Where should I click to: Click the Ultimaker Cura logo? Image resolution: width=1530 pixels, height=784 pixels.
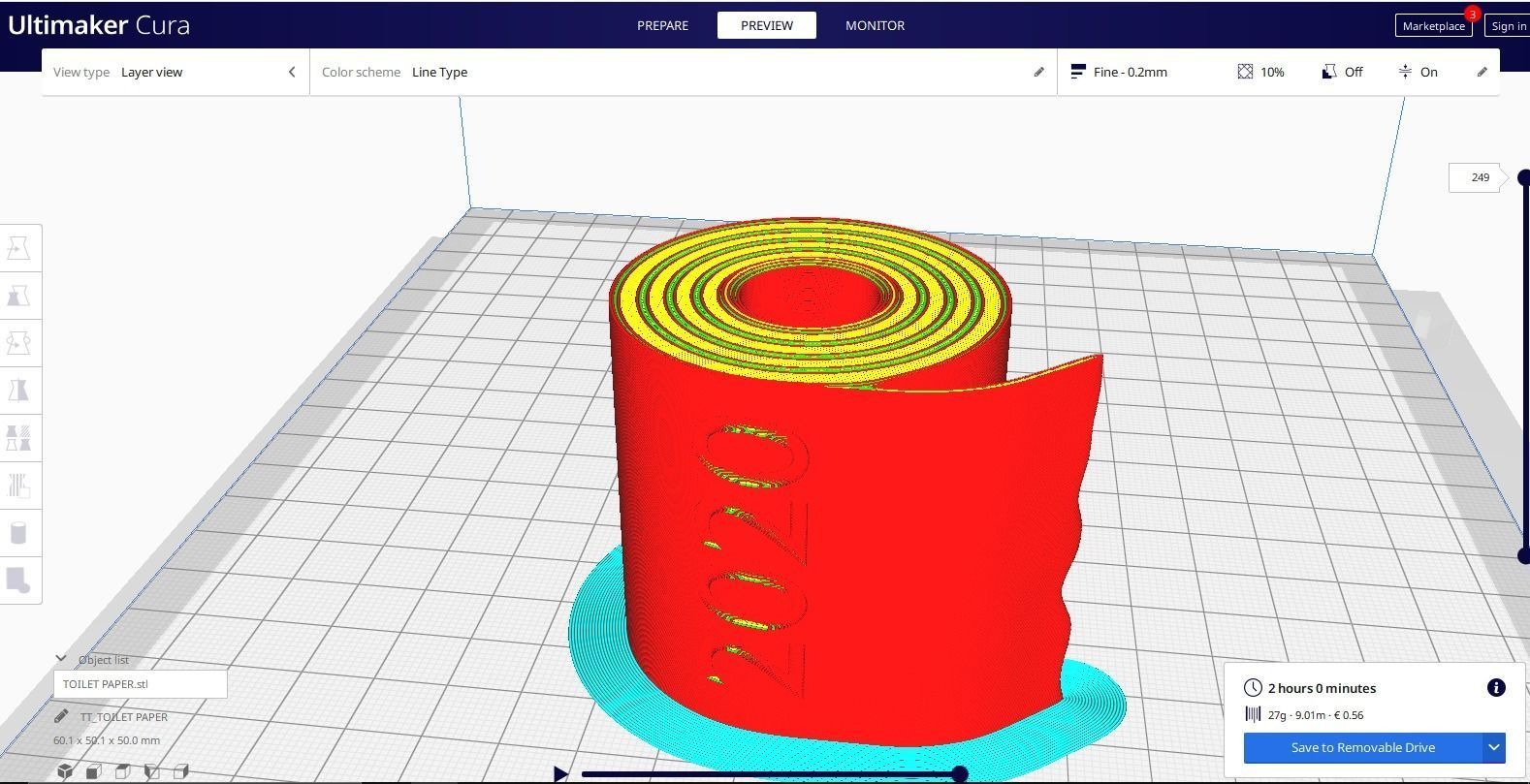coord(99,24)
